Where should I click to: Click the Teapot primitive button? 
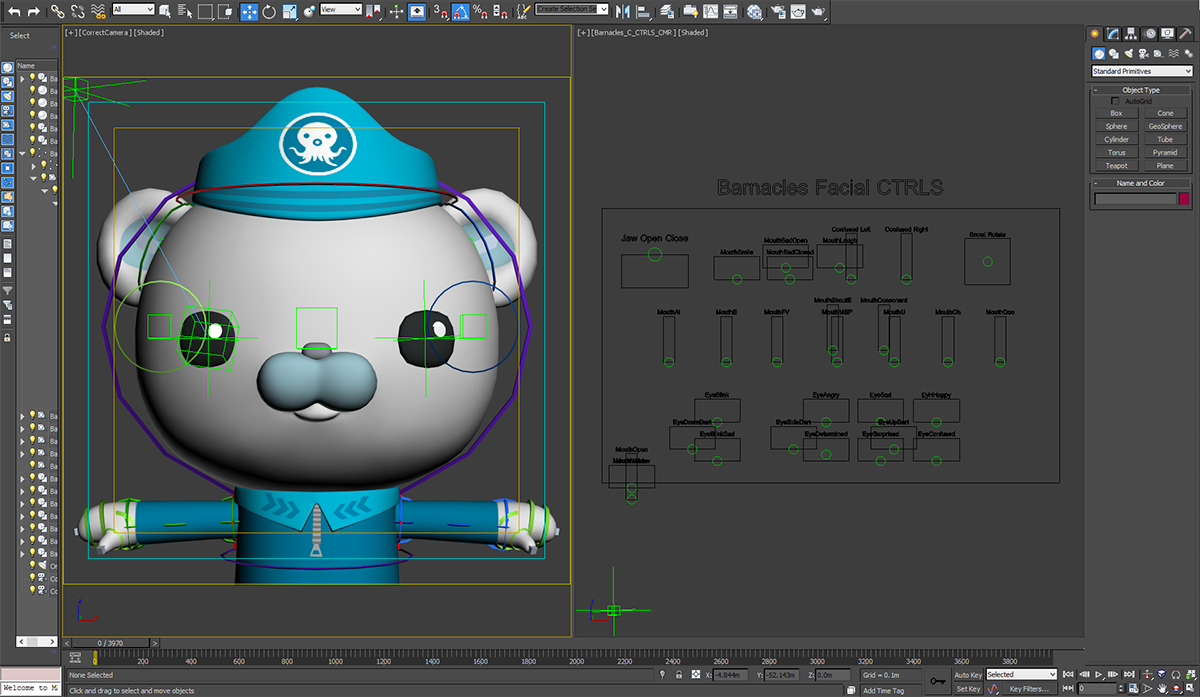[x=1116, y=166]
